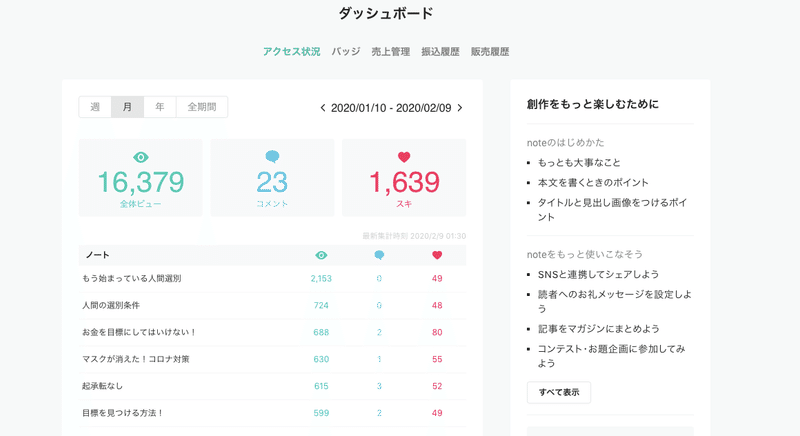Open note 目標を見つける方法！
The width and height of the screenshot is (800, 436).
(122, 413)
